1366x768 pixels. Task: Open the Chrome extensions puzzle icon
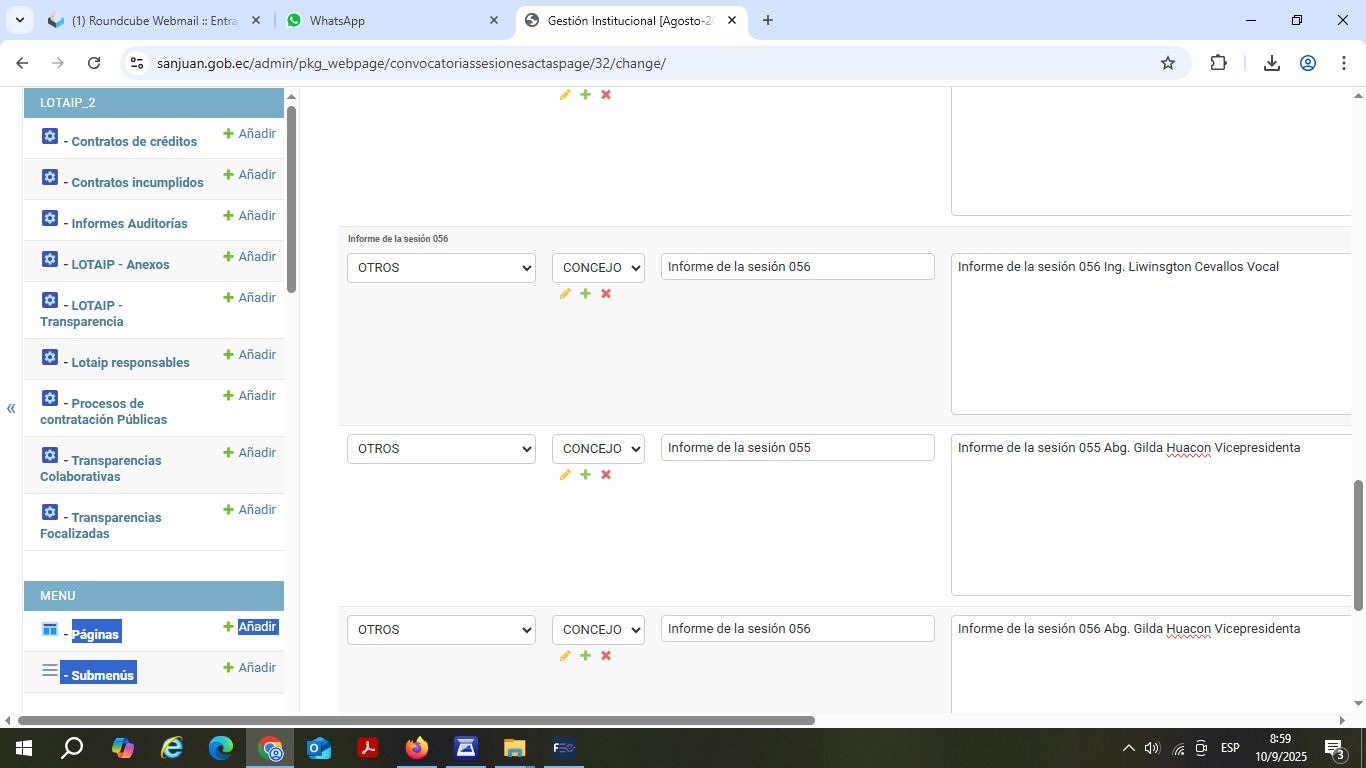coord(1218,63)
